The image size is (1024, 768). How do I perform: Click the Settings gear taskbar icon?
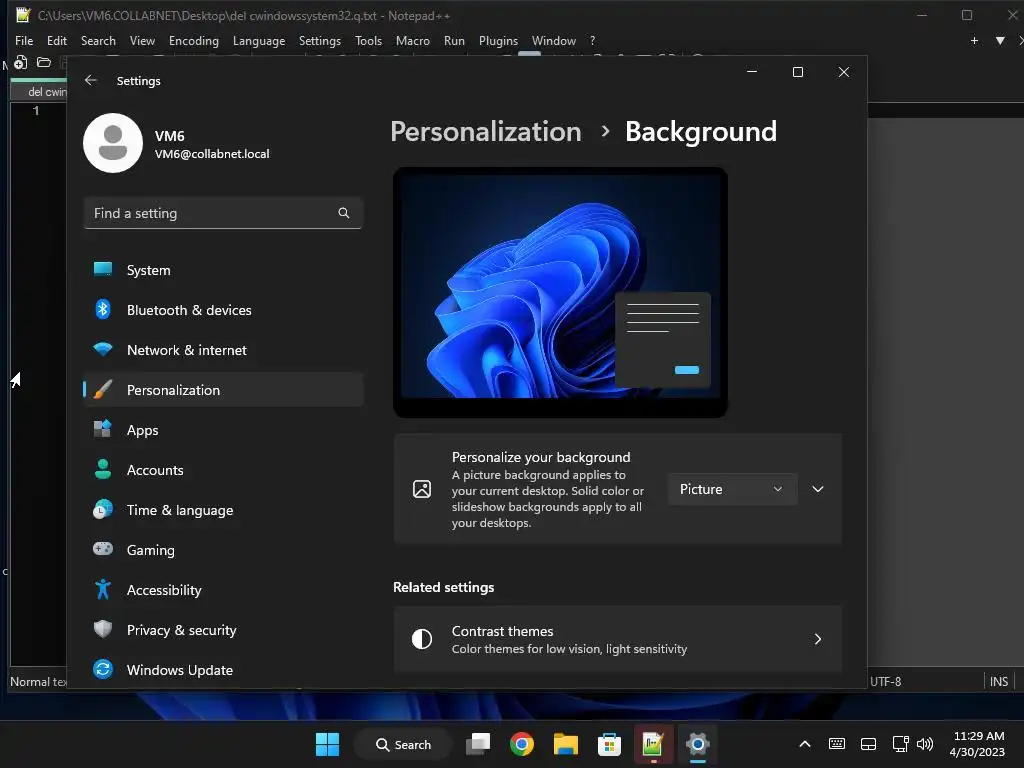coord(697,744)
